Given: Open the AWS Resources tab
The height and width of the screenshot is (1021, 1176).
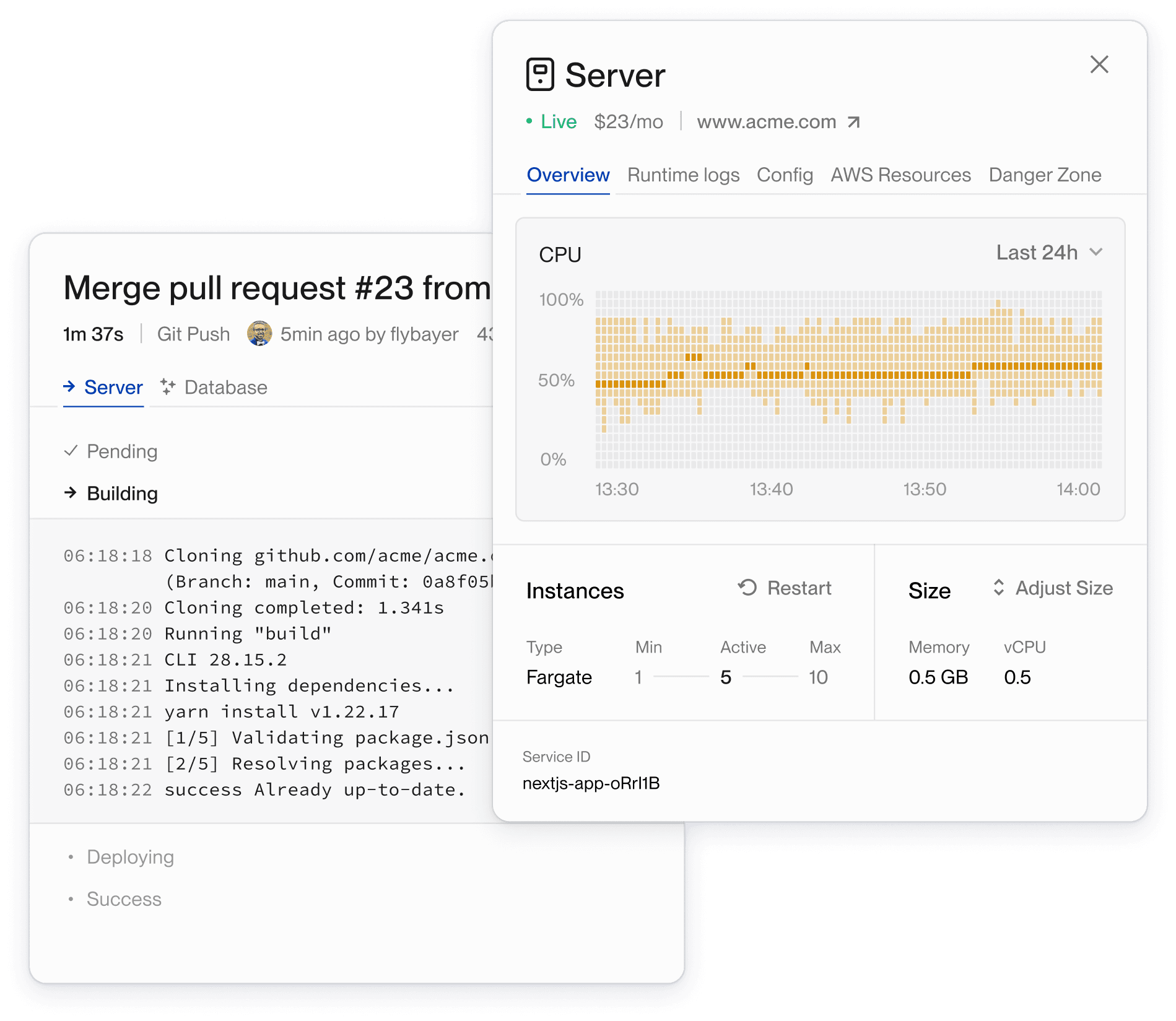Looking at the screenshot, I should (900, 175).
